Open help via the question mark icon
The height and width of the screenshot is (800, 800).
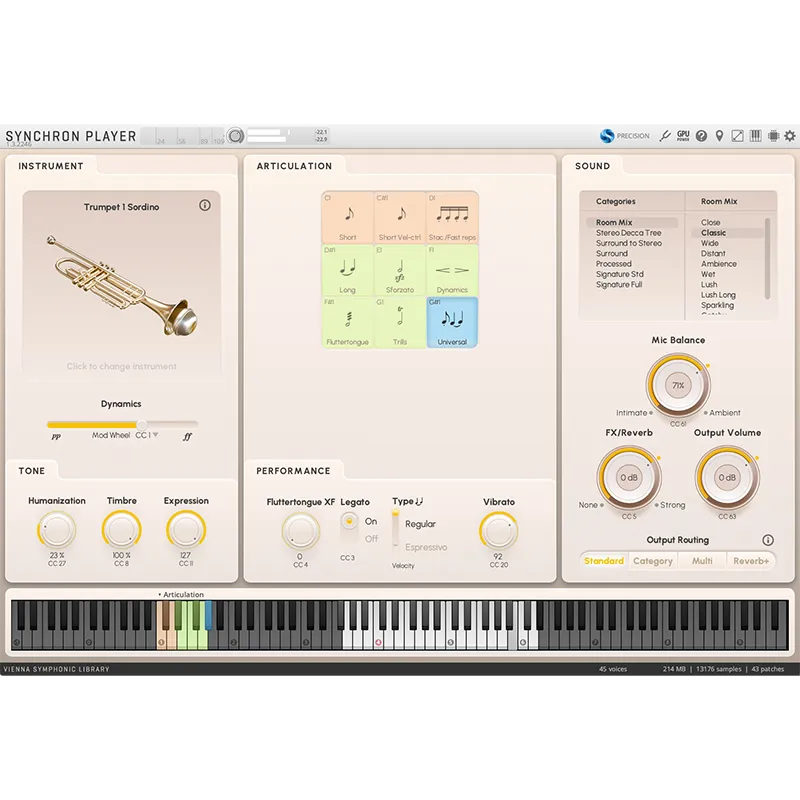point(702,136)
